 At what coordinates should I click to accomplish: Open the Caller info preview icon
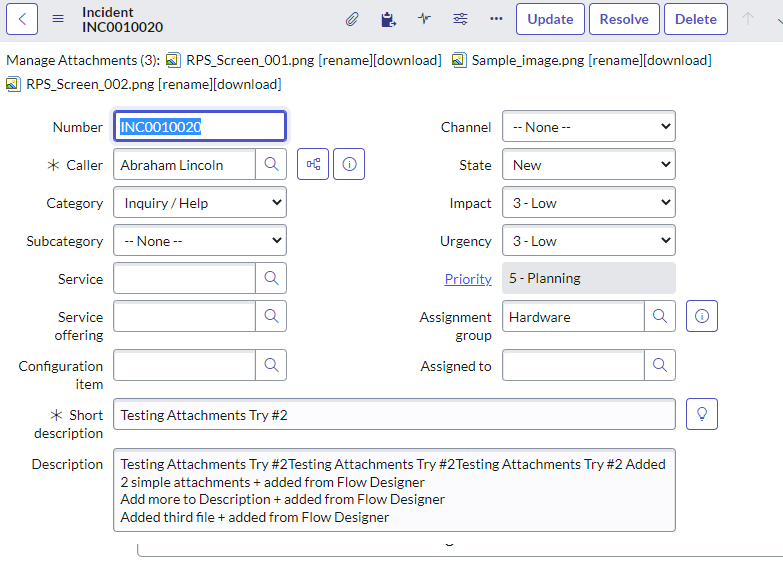349,164
